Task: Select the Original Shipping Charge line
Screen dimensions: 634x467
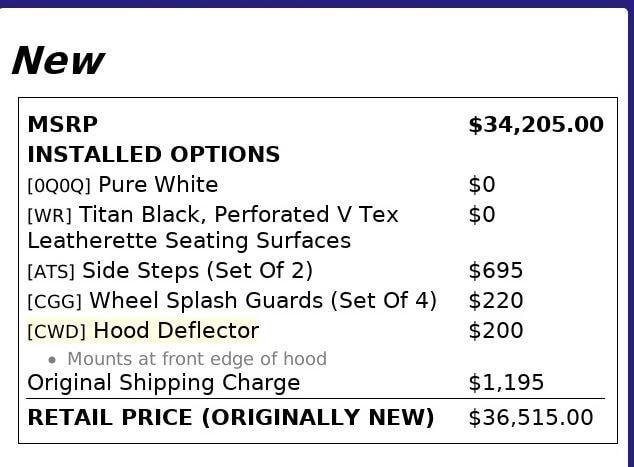Action: click(x=163, y=383)
